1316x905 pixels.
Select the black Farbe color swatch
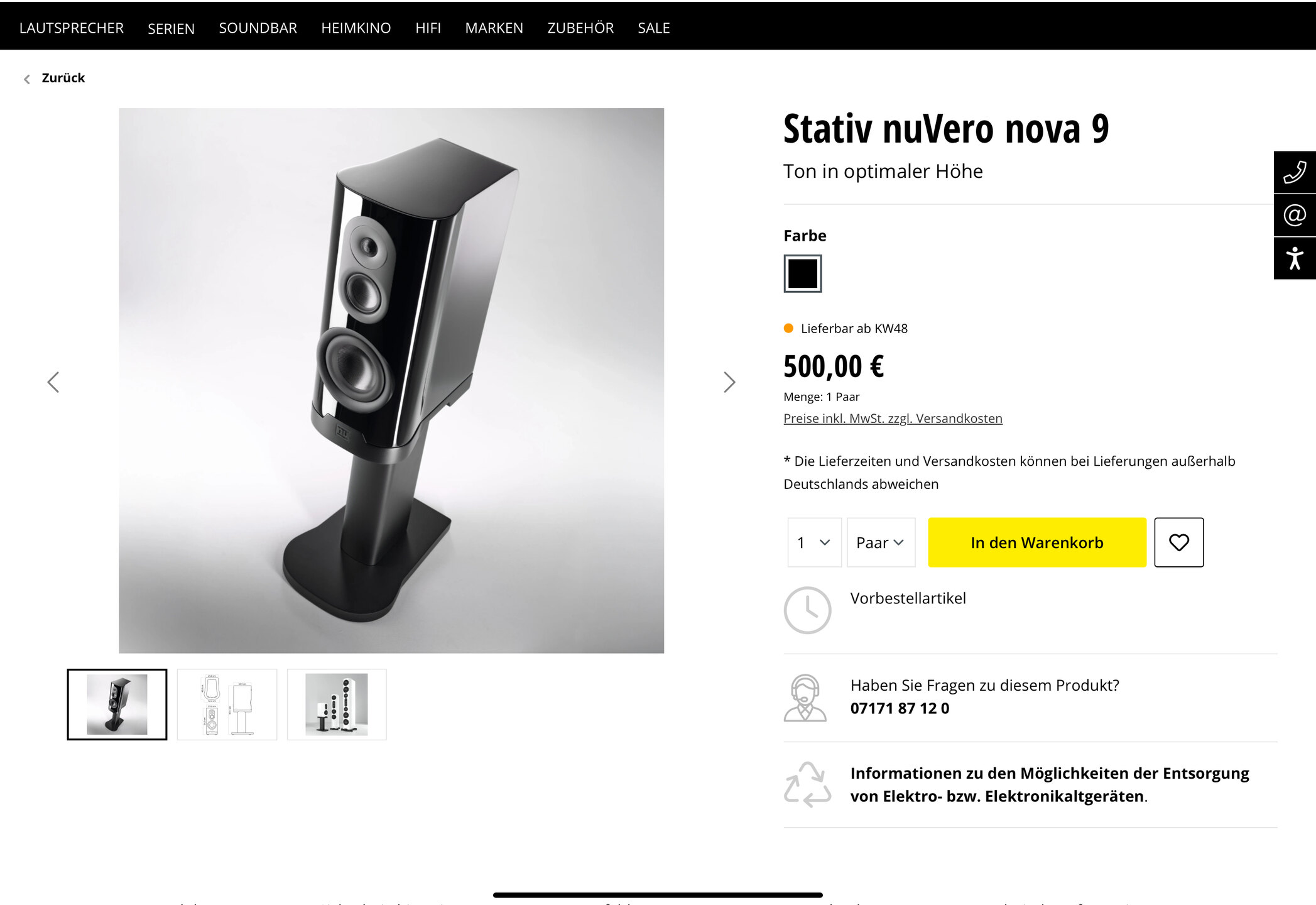(x=803, y=273)
